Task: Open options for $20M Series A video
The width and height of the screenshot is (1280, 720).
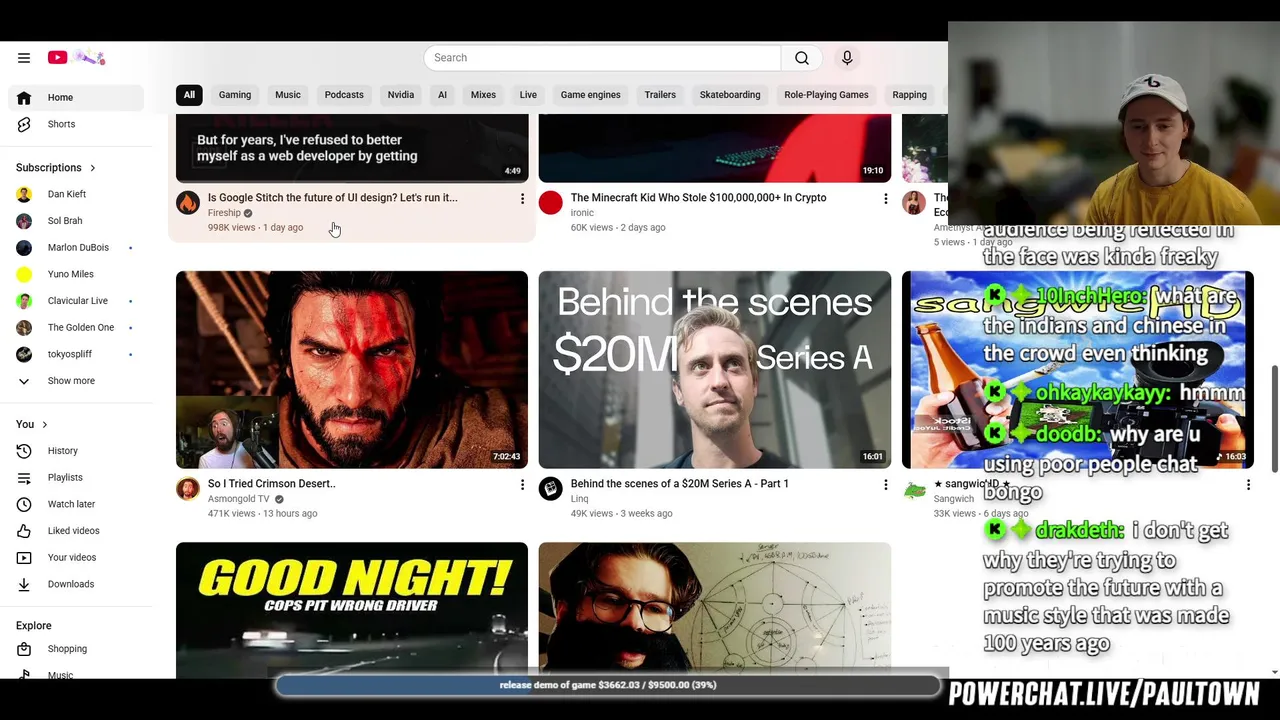Action: (x=885, y=485)
